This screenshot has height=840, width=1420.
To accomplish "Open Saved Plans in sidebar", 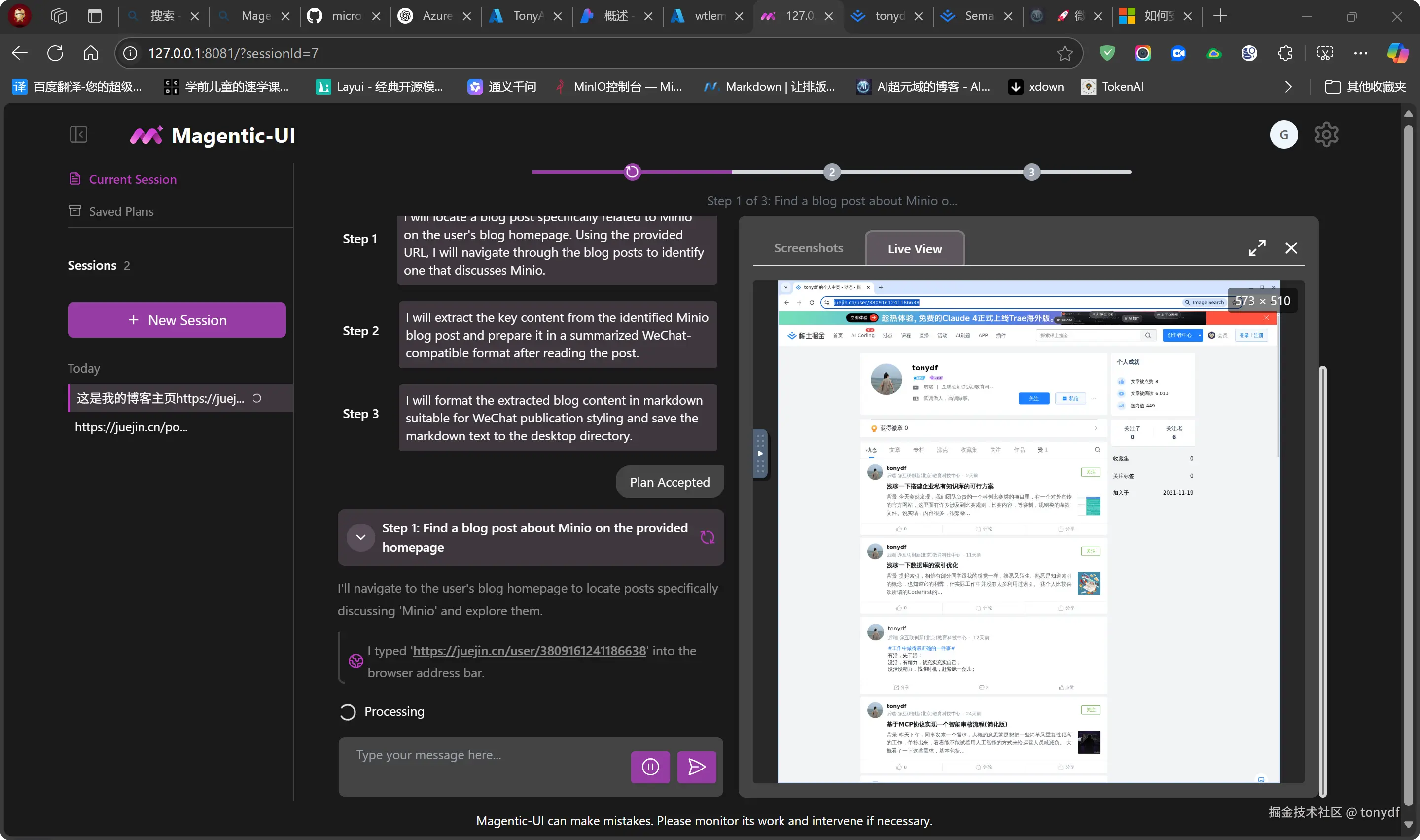I will [120, 211].
